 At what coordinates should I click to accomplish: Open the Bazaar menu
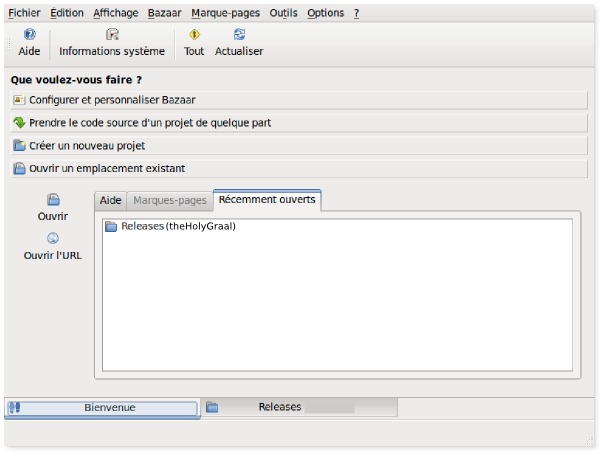(164, 13)
